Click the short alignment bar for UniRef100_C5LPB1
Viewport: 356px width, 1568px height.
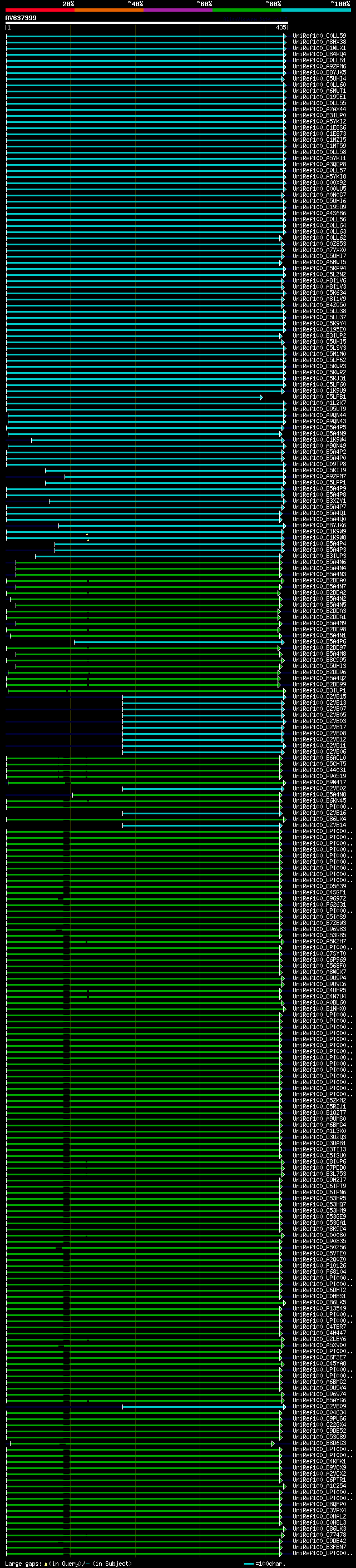coord(134,397)
